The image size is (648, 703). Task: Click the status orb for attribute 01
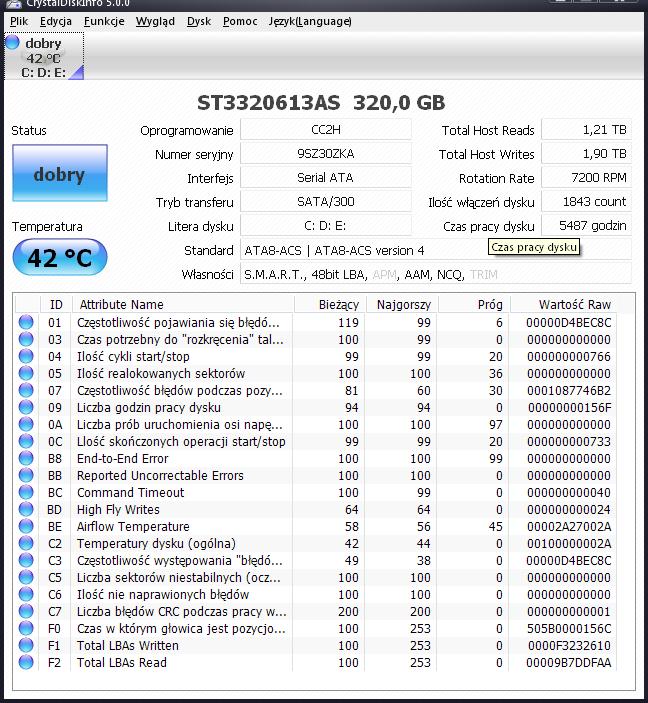pos(26,322)
